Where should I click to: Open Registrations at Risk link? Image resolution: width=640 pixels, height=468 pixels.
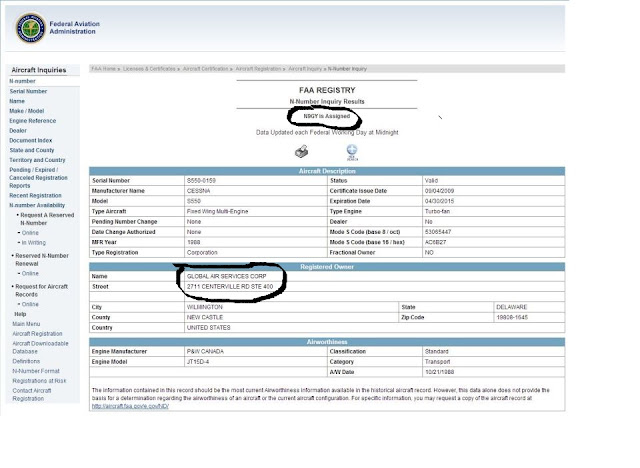[x=39, y=381]
